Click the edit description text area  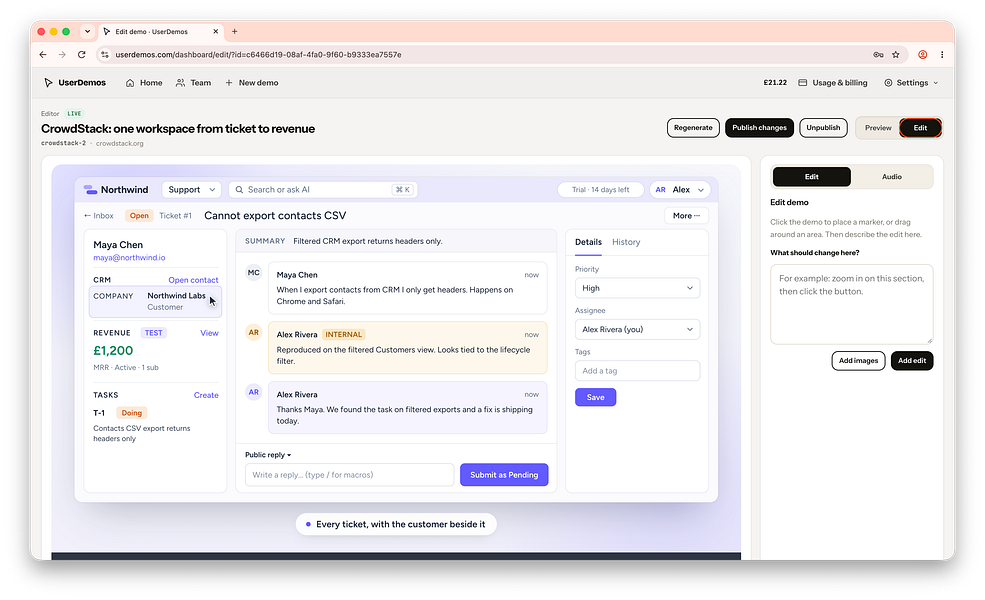(x=851, y=304)
